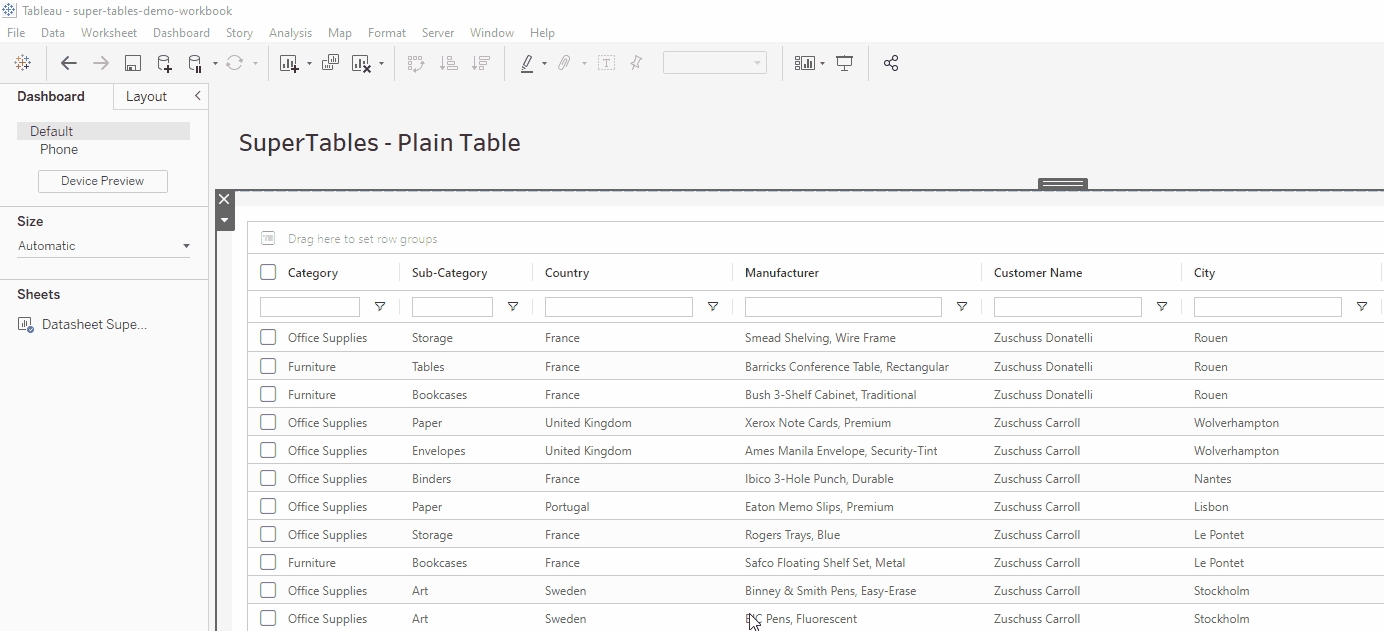Click the Device Preview button
1384x631 pixels.
click(102, 181)
